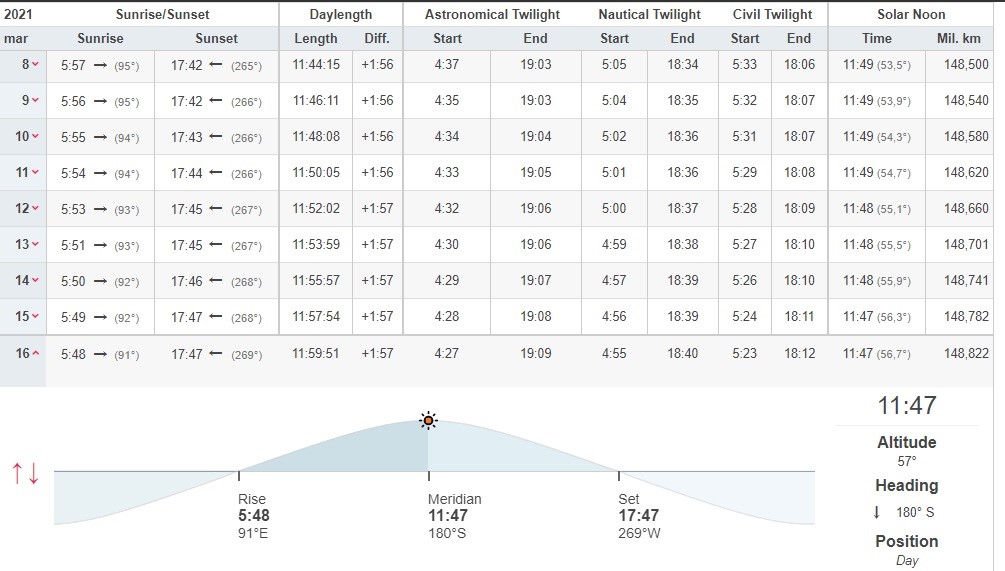Viewport: 1005px width, 571px height.
Task: Click the Sunrise column header
Action: coord(100,38)
